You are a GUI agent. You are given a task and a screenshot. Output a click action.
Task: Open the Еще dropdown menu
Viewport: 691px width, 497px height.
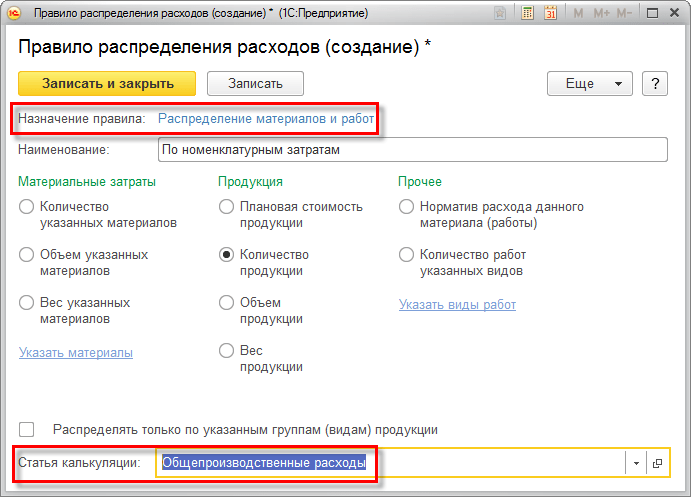591,84
